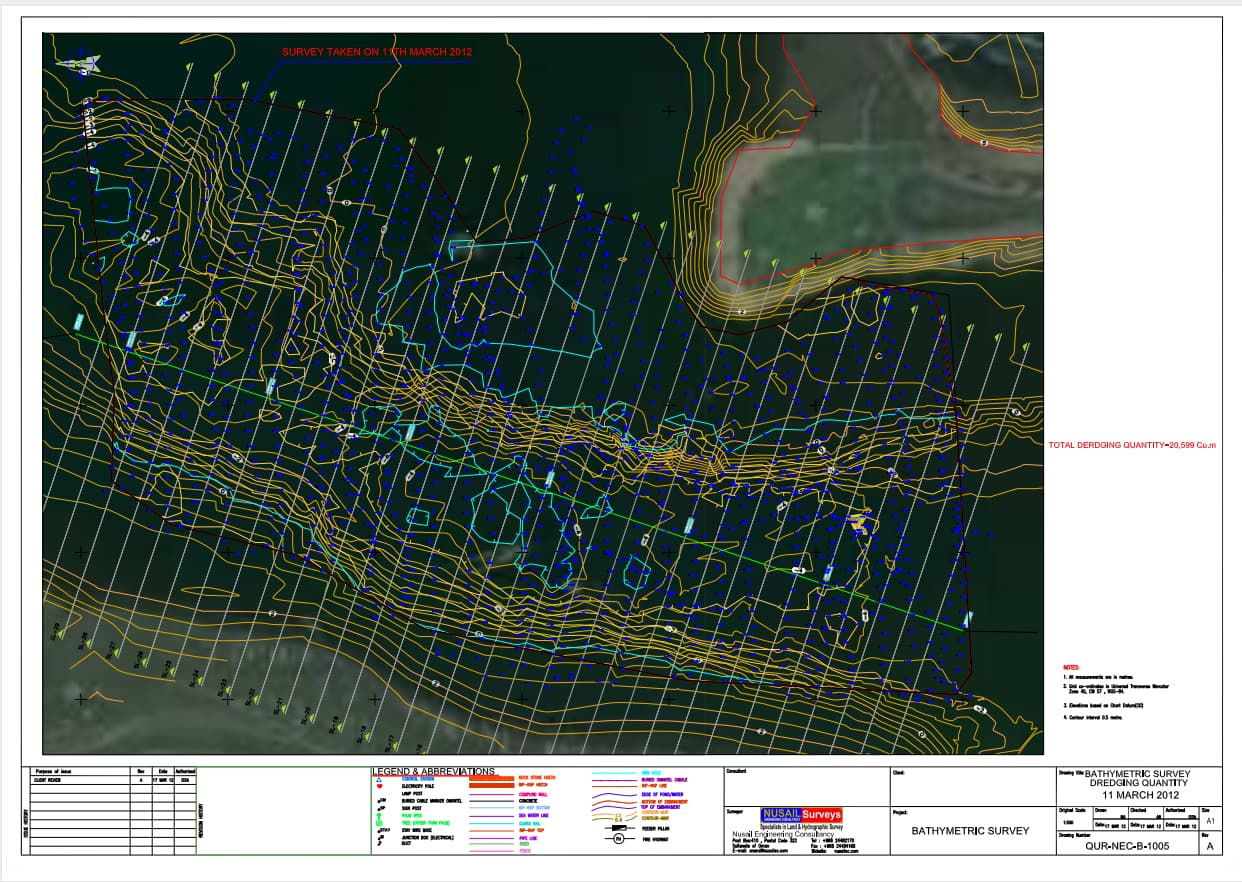Click the 'Consultant' field label

(738, 772)
